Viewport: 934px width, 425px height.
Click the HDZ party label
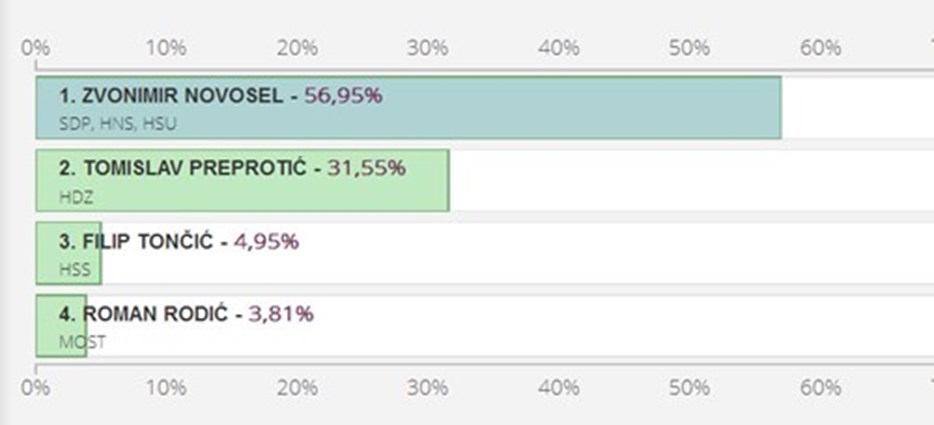pyautogui.click(x=76, y=198)
